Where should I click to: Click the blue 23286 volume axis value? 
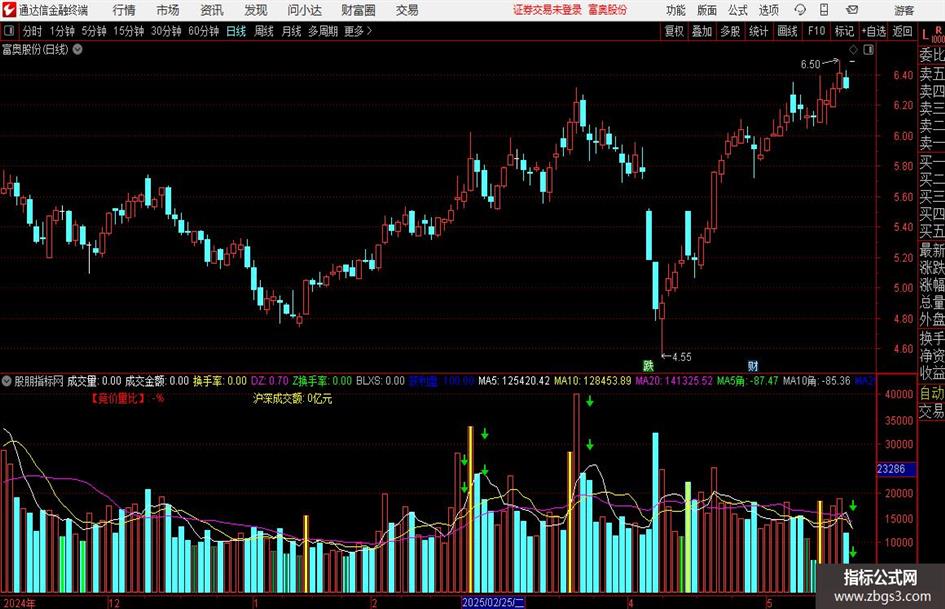[x=896, y=469]
